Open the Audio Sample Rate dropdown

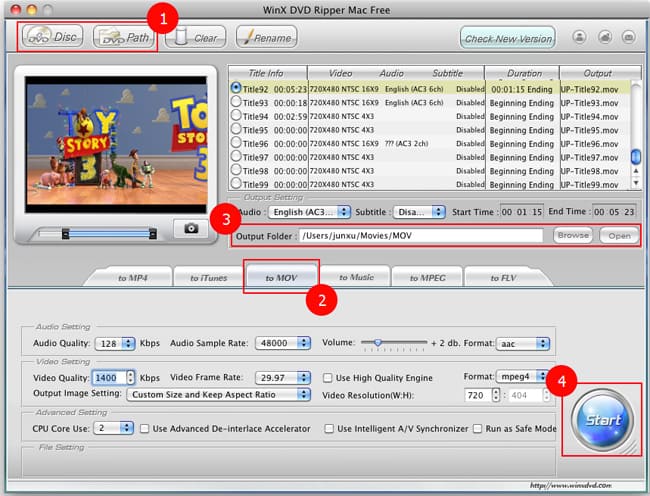coord(283,343)
